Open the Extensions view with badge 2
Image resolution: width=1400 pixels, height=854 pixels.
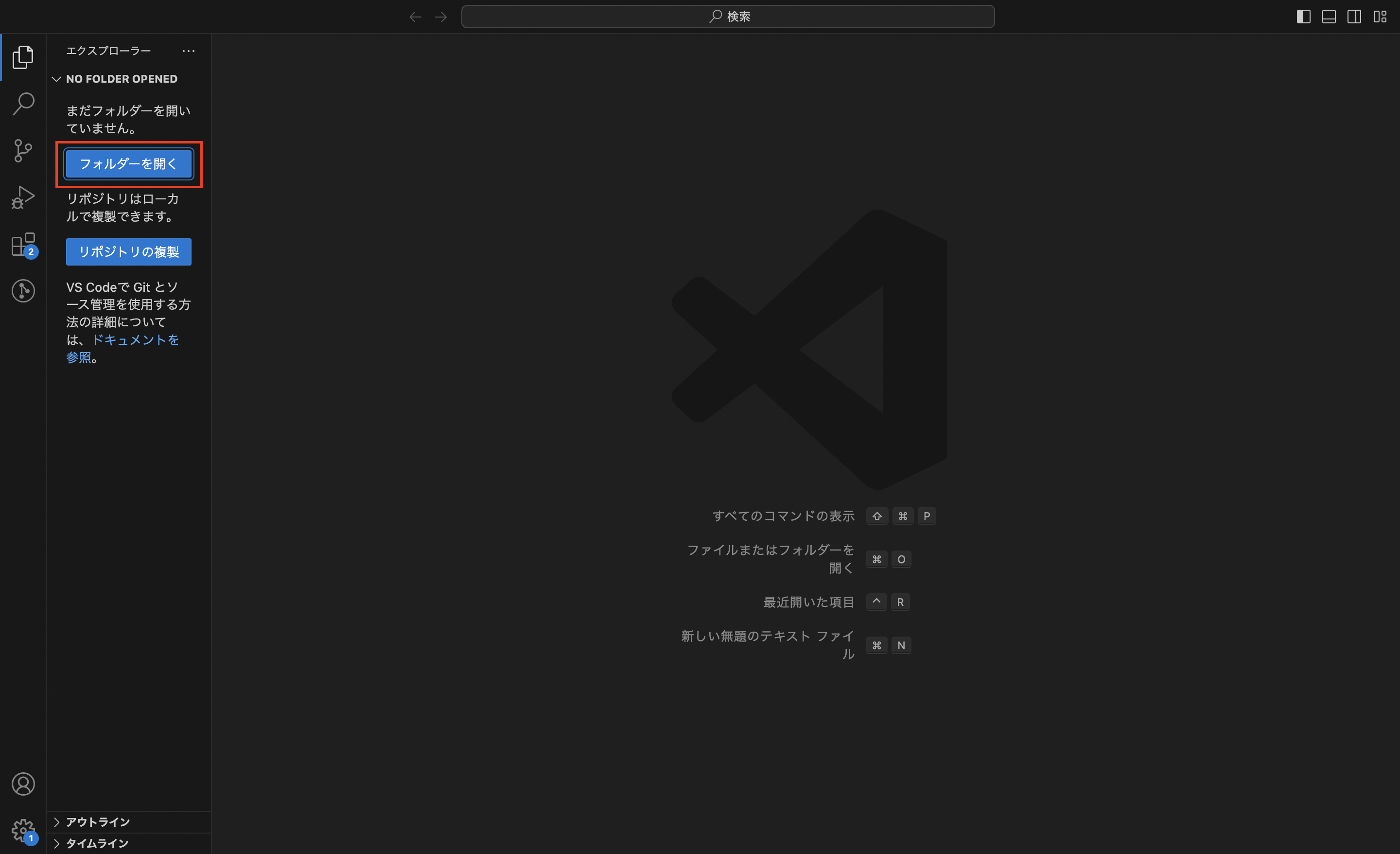(23, 245)
